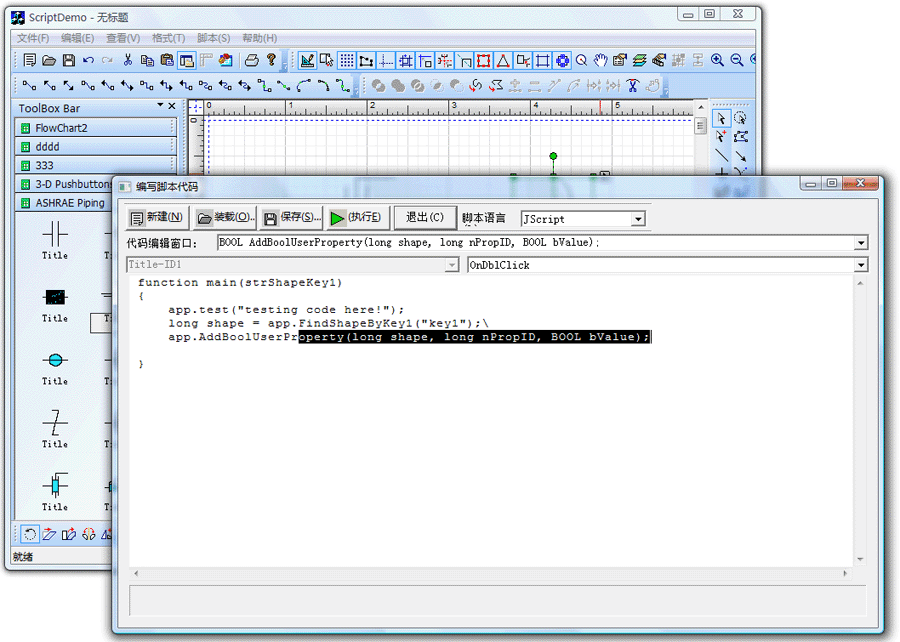Expand the ASHRAE Piping toolbox category

pos(70,202)
